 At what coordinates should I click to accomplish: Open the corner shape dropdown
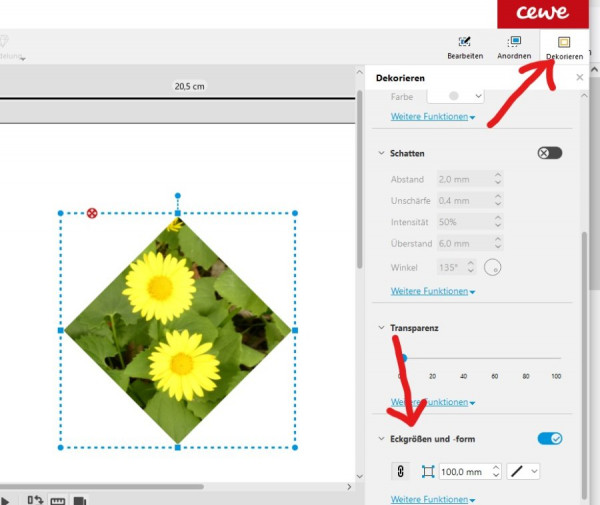coord(523,471)
